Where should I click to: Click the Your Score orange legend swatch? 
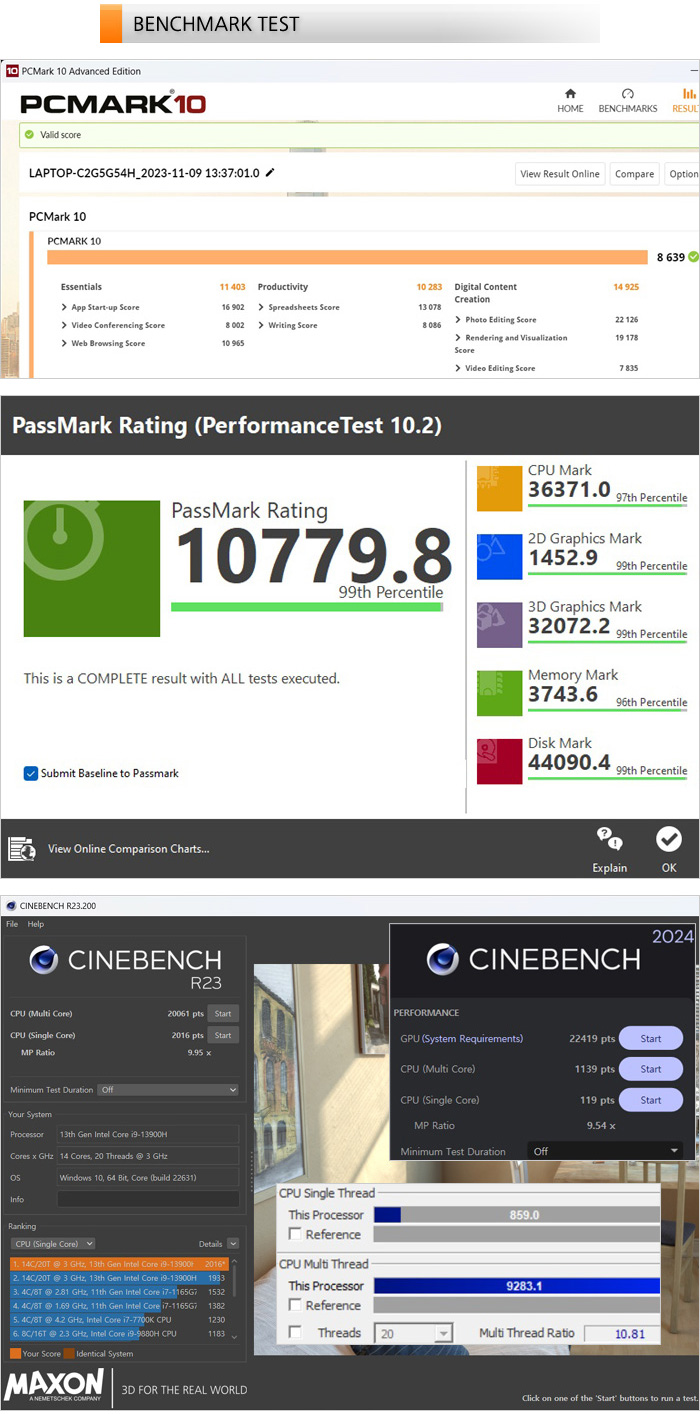[15, 1354]
